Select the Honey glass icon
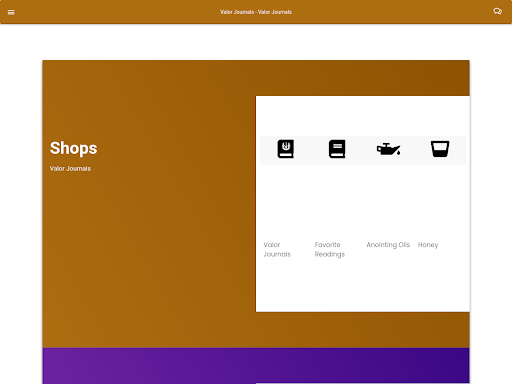Image resolution: width=512 pixels, height=384 pixels. pos(440,149)
